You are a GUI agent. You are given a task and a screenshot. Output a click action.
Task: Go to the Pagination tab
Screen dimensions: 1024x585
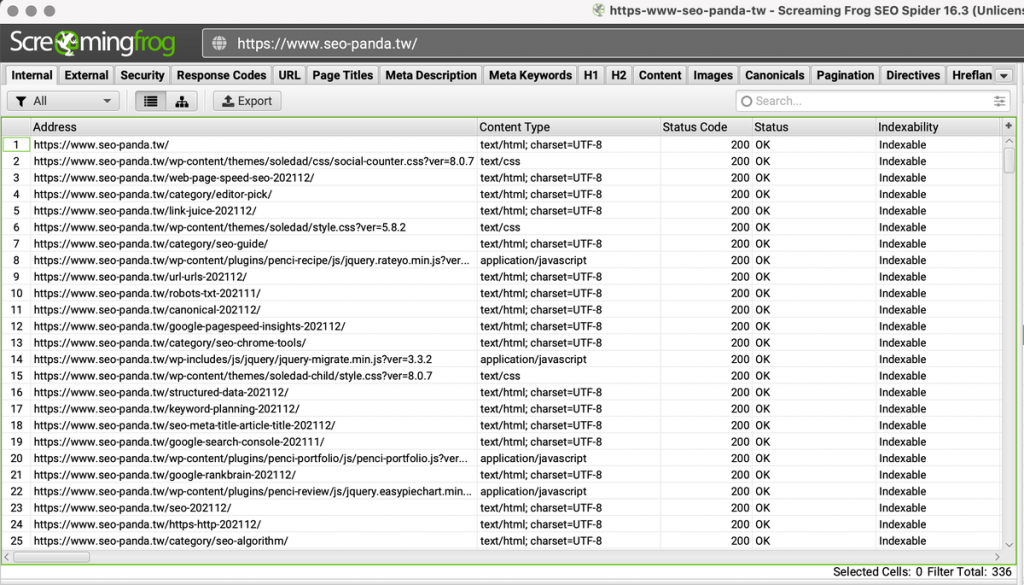(x=845, y=75)
